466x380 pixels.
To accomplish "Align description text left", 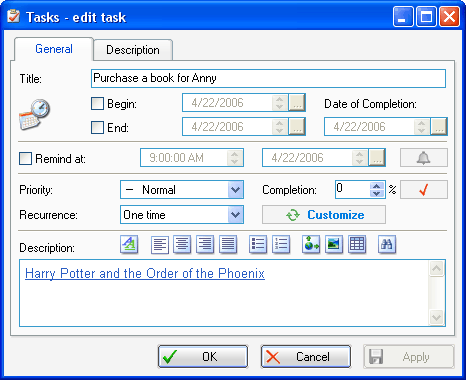I will coord(160,245).
